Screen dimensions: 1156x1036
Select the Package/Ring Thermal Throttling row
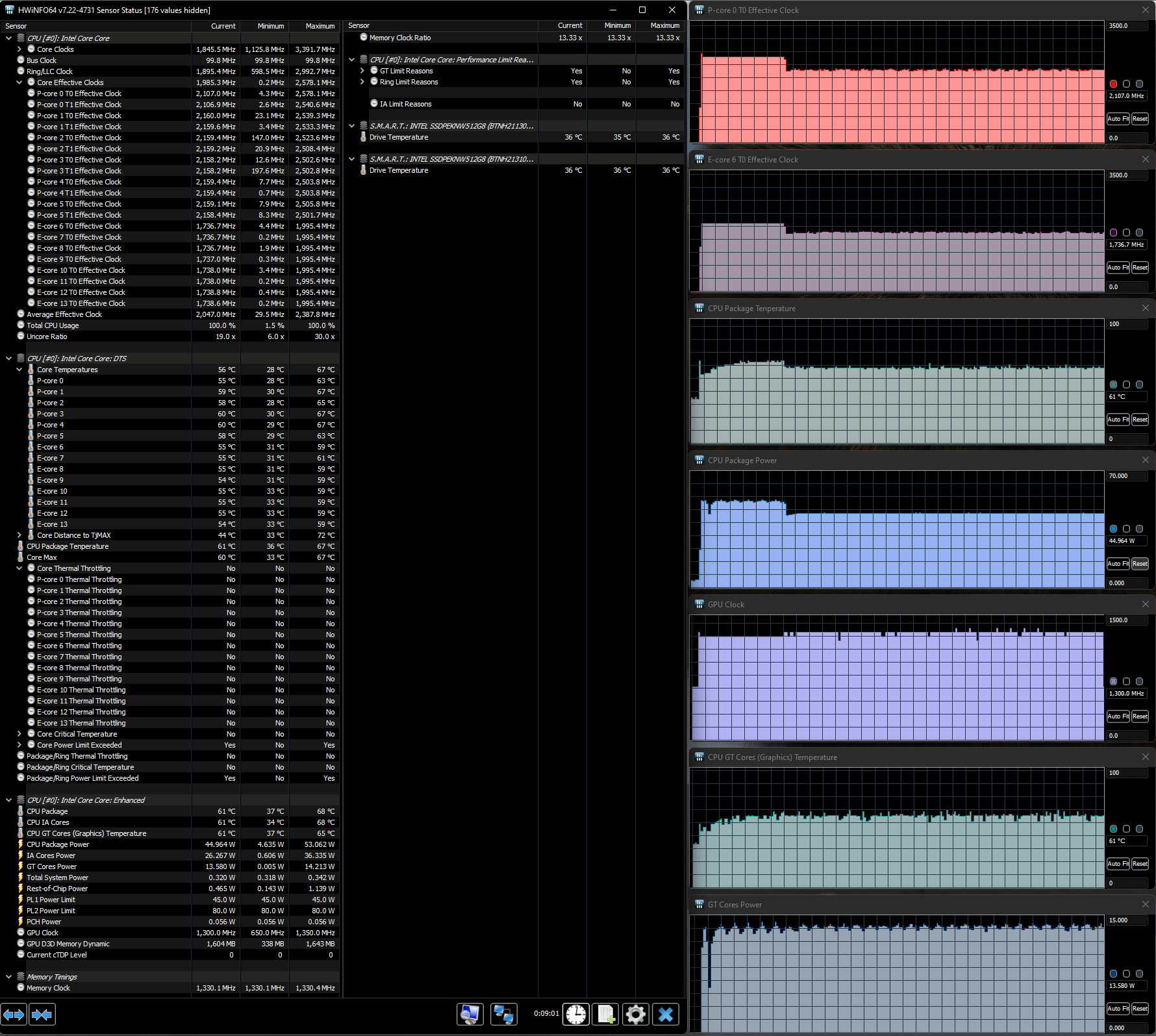170,756
